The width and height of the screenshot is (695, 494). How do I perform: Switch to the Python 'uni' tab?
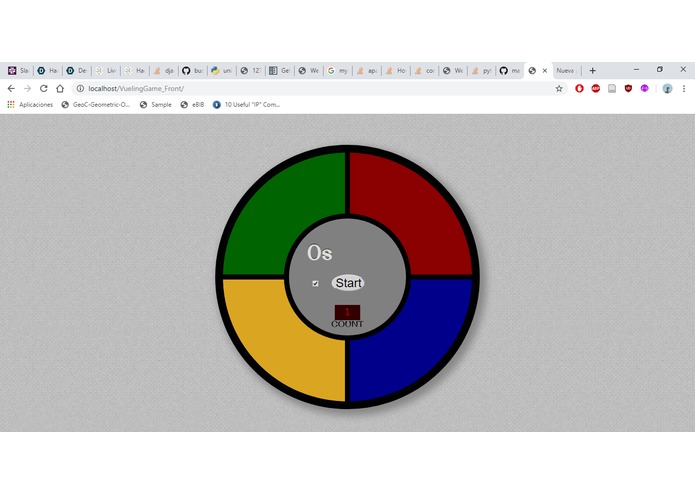(x=221, y=70)
